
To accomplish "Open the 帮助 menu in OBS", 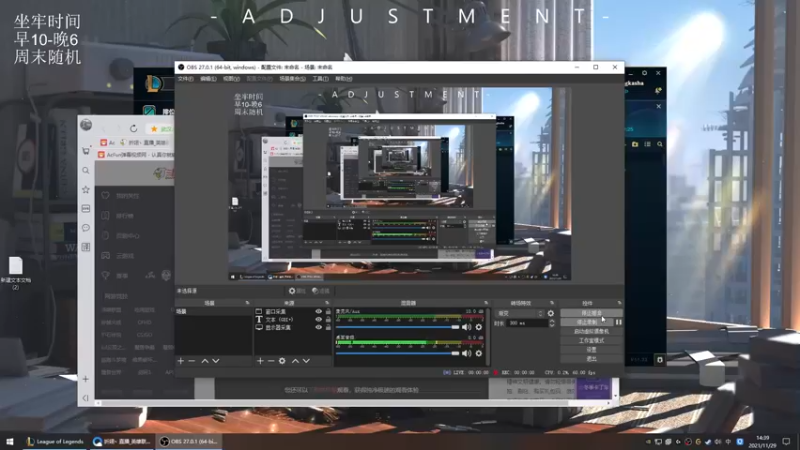I will pyautogui.click(x=343, y=79).
